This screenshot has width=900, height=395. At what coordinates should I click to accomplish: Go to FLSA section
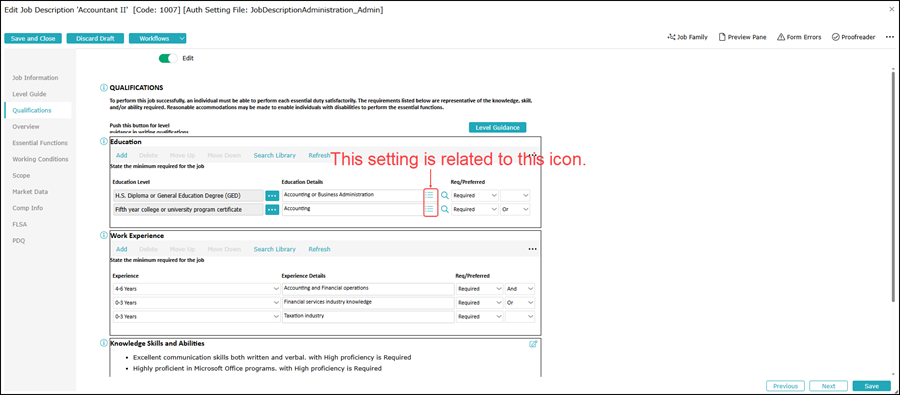coord(20,224)
